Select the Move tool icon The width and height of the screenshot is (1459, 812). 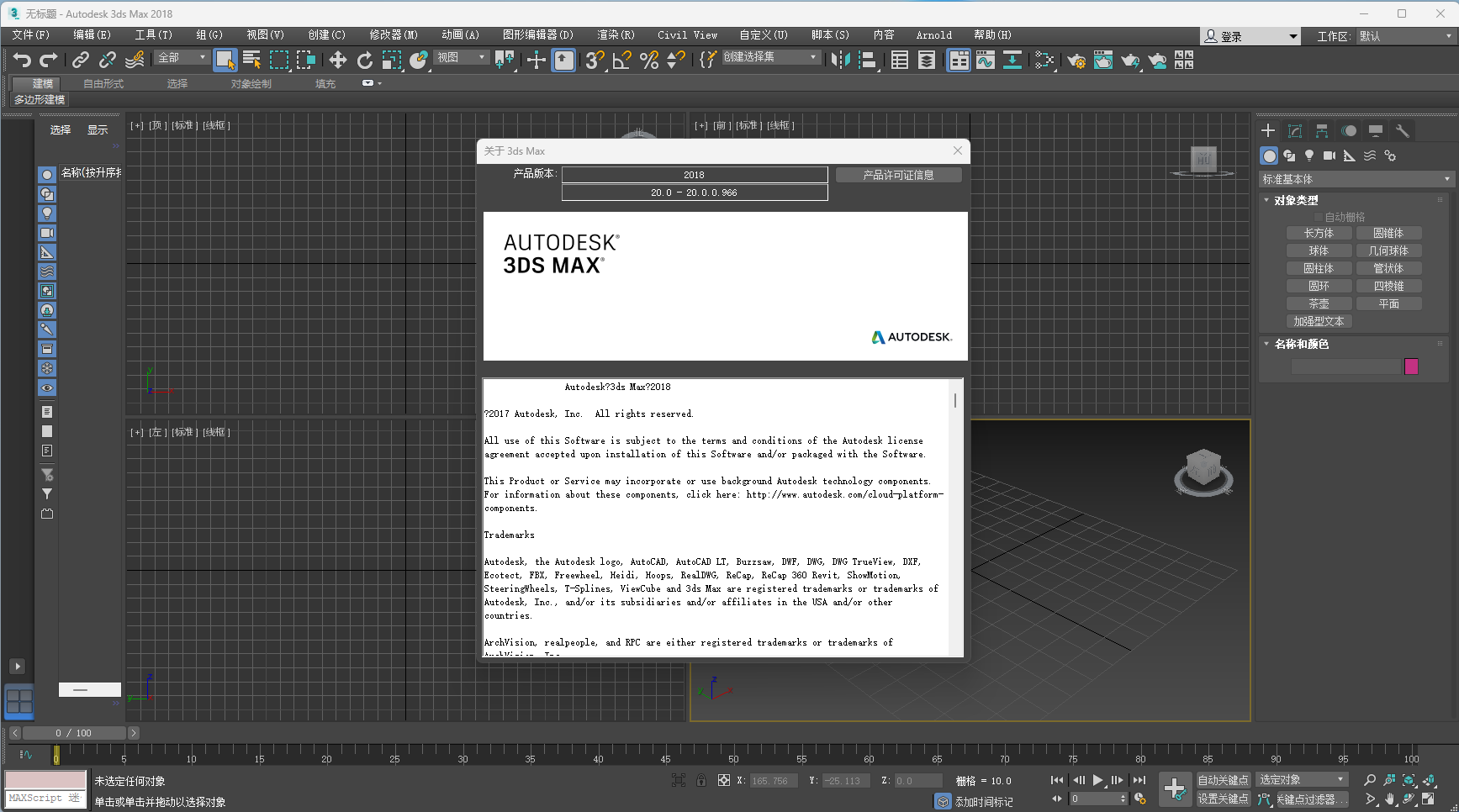tap(337, 60)
